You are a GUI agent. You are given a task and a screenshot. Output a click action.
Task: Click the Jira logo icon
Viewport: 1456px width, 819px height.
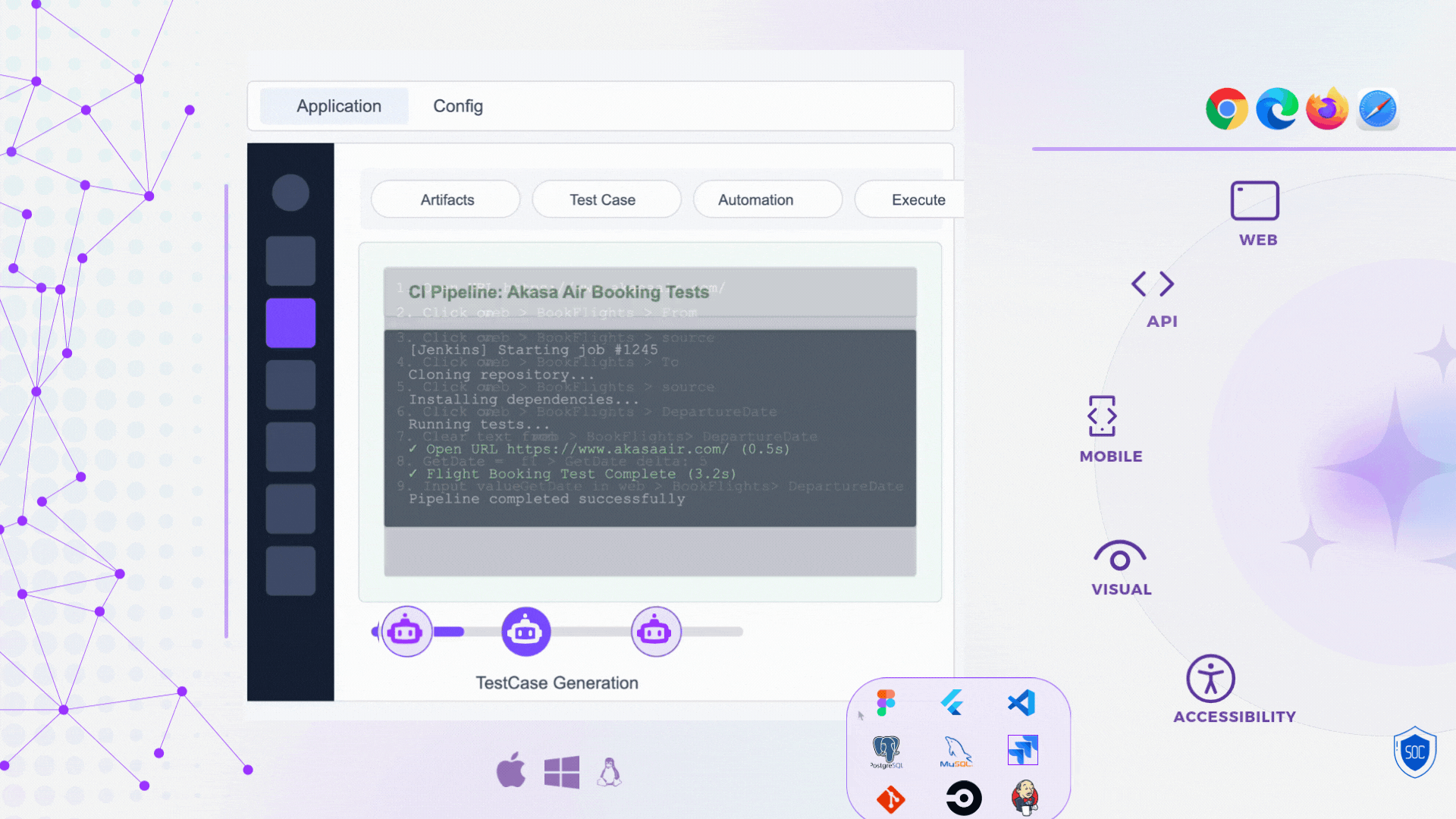click(1022, 750)
